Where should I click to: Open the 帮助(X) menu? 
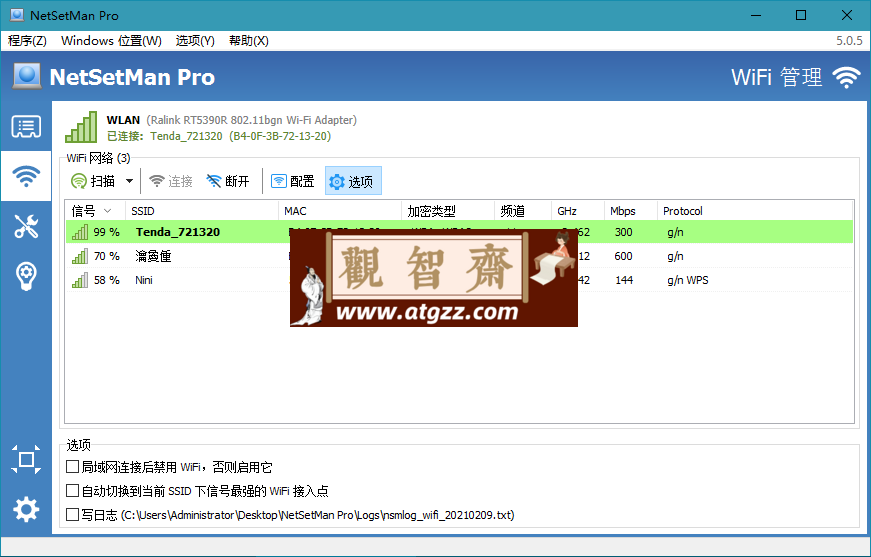pyautogui.click(x=249, y=41)
